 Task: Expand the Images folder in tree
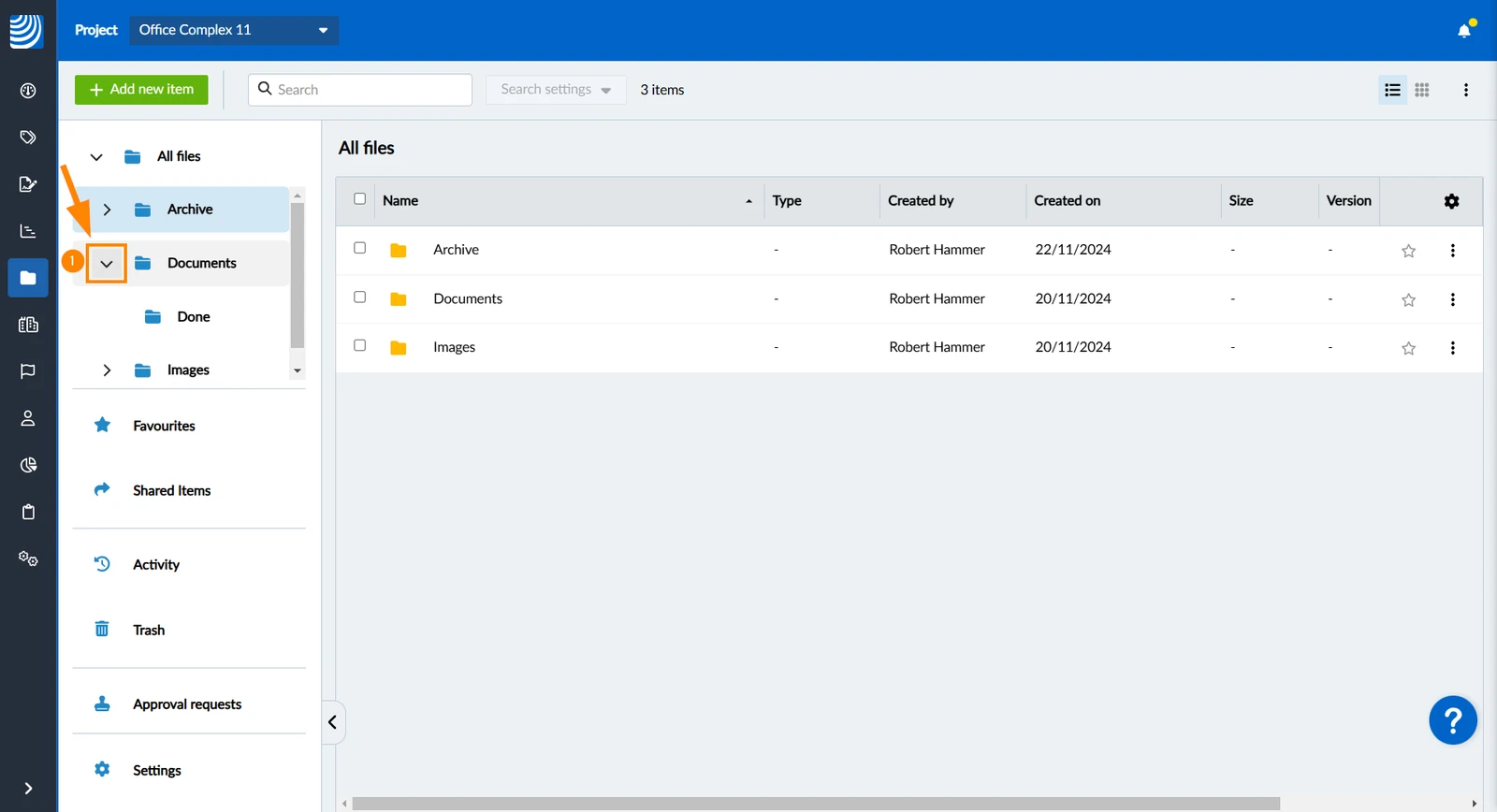[x=107, y=370]
